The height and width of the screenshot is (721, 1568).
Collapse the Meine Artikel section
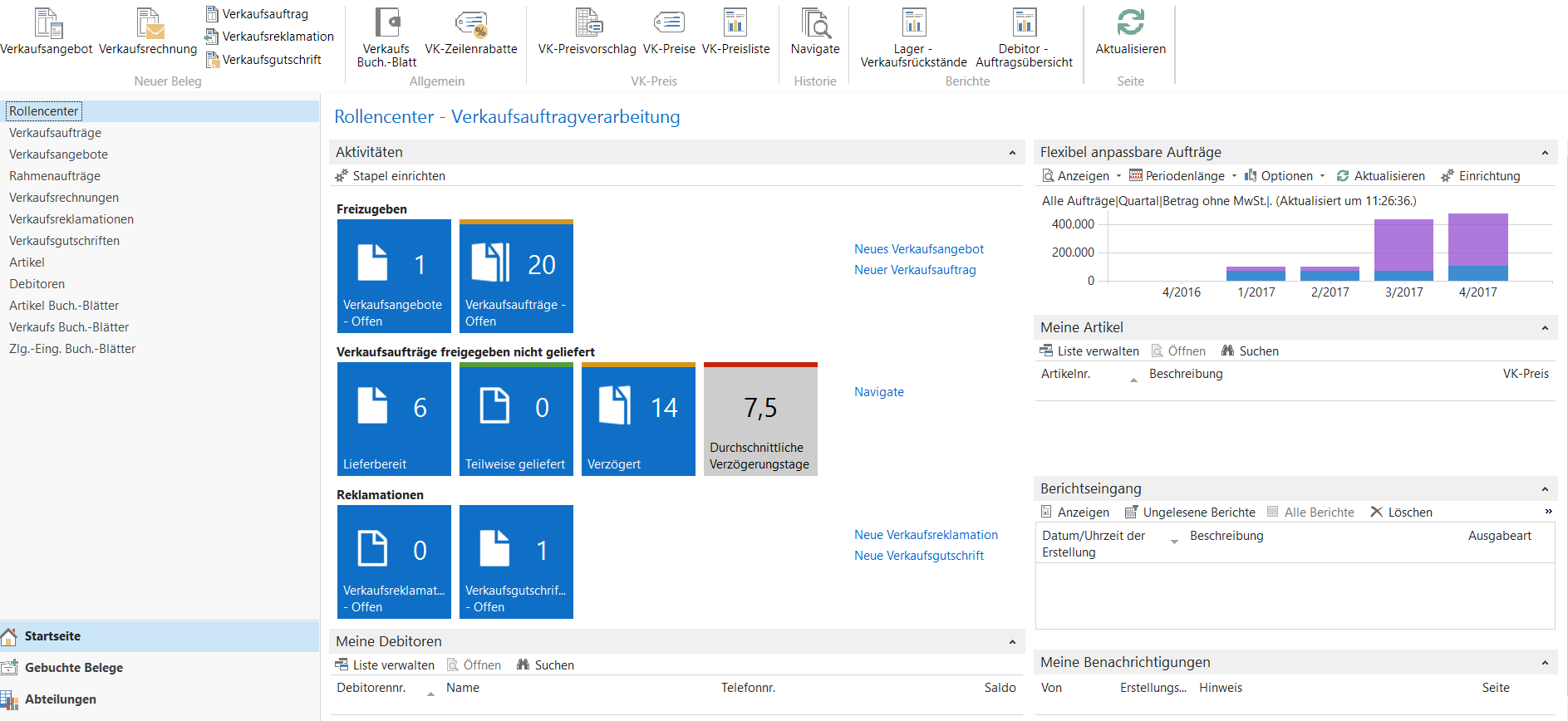tap(1545, 328)
